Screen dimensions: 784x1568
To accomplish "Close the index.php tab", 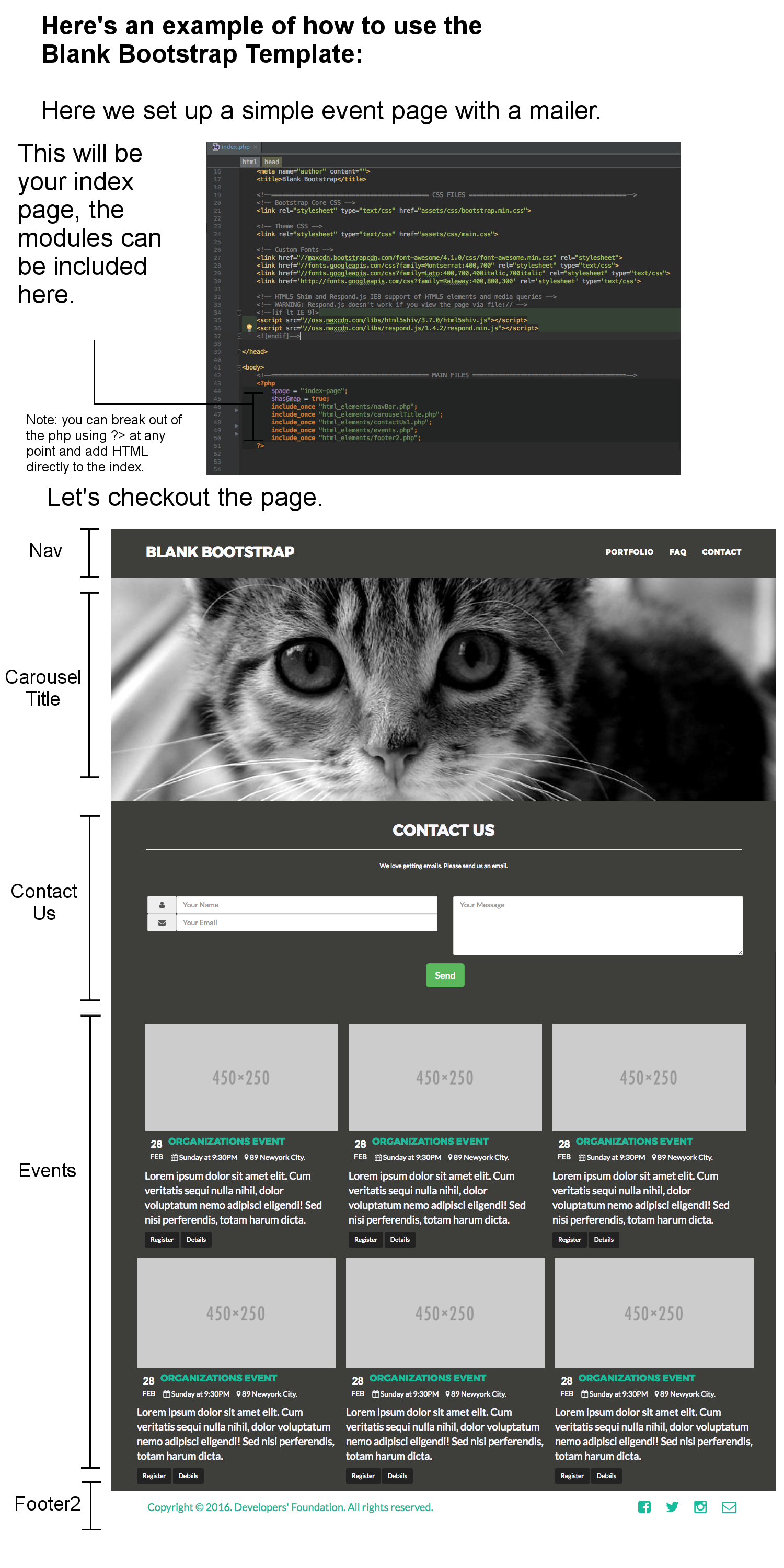I will 256,147.
